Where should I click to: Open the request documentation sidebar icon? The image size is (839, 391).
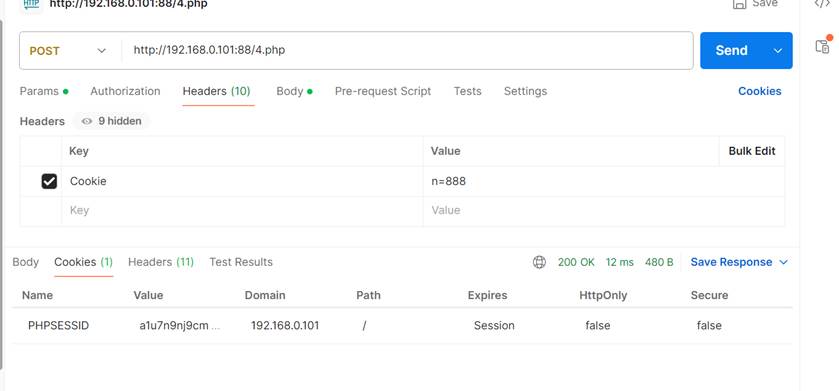822,46
